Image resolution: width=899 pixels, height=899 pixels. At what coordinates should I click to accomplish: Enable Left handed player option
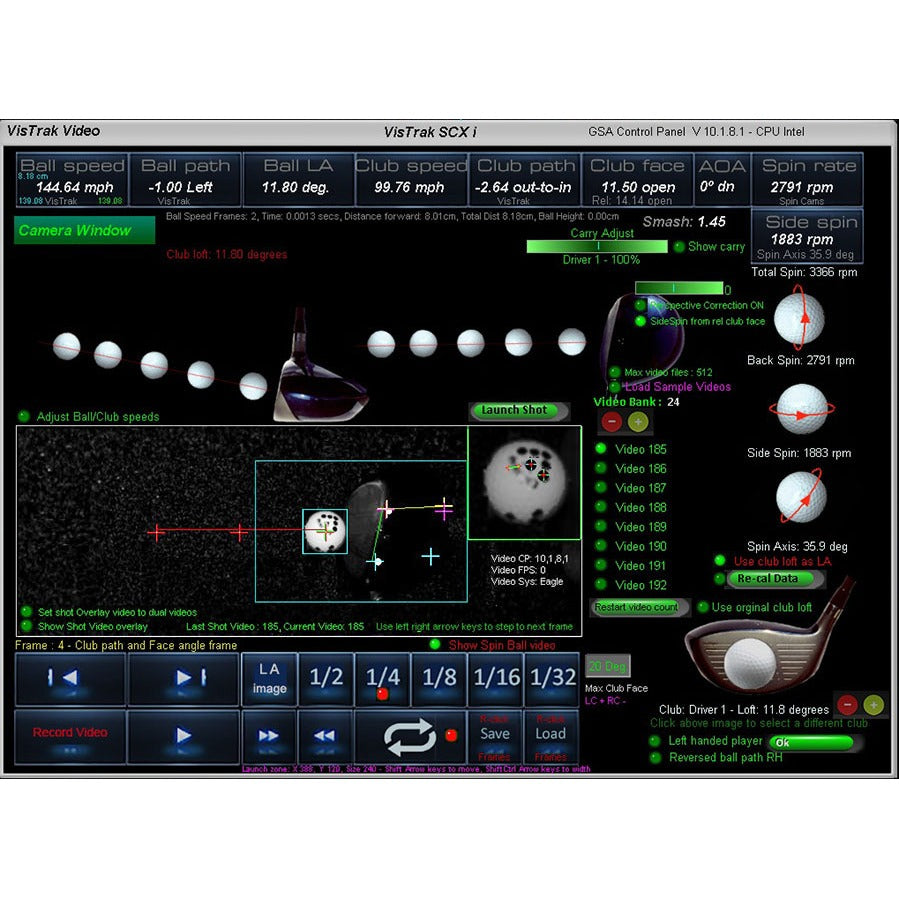[x=655, y=741]
